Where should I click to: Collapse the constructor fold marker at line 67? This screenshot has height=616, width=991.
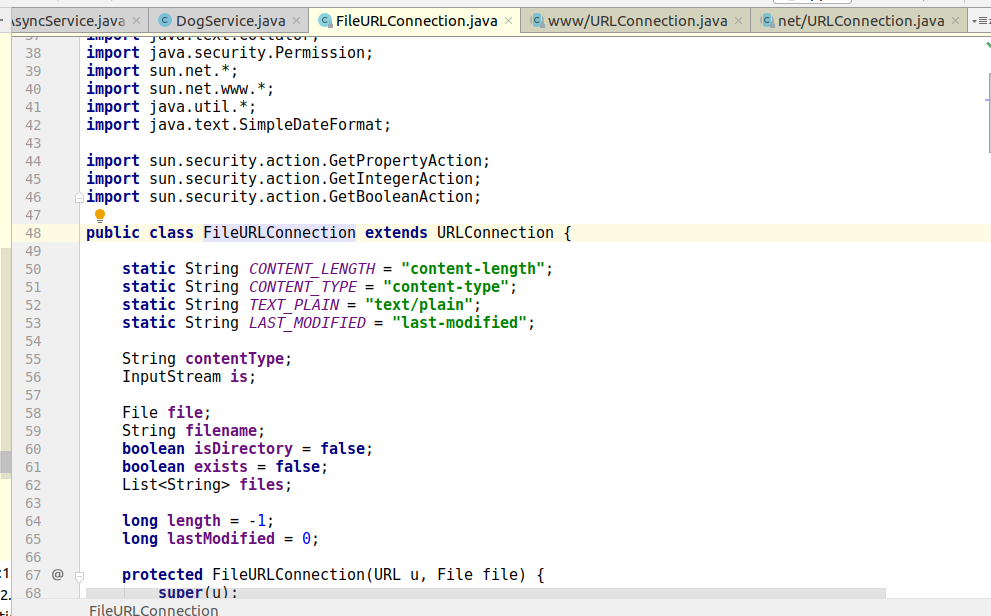click(x=79, y=576)
